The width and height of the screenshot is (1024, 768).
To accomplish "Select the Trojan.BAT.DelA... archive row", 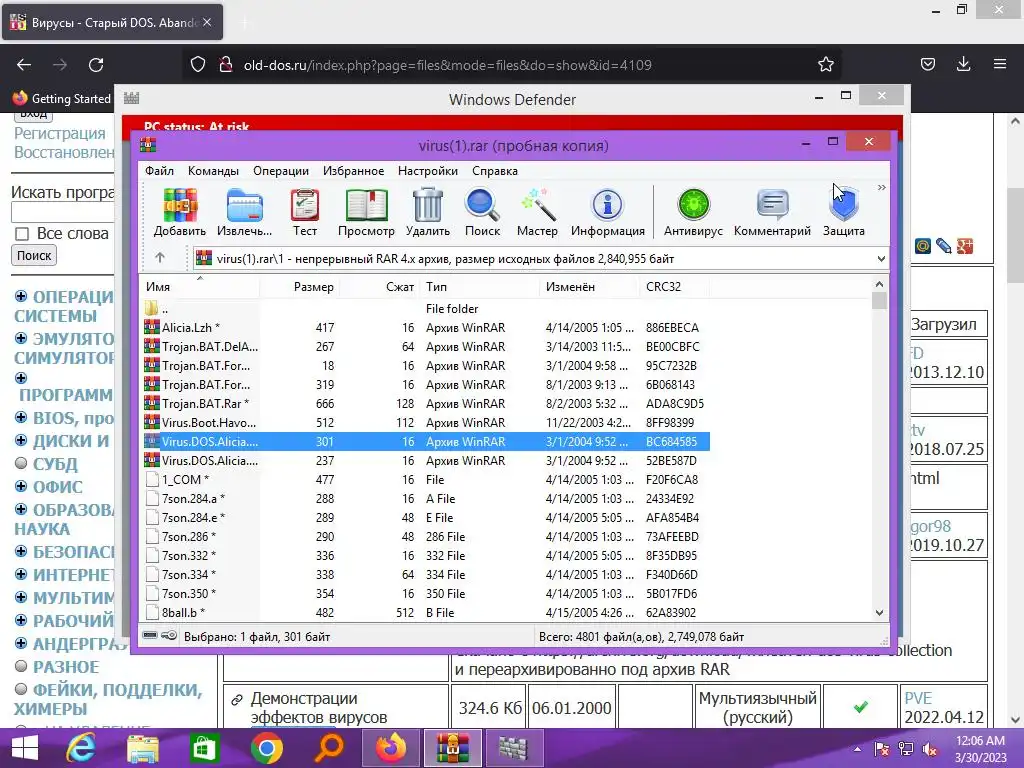I will pyautogui.click(x=426, y=346).
